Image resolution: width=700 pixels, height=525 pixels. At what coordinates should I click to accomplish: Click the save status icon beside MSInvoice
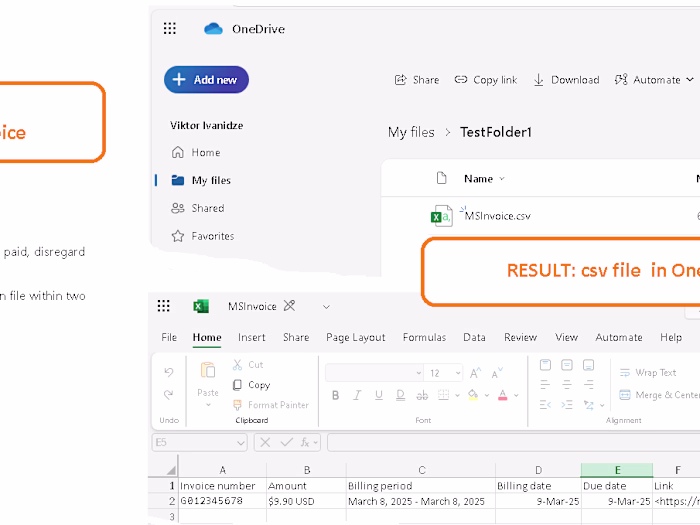[x=290, y=306]
